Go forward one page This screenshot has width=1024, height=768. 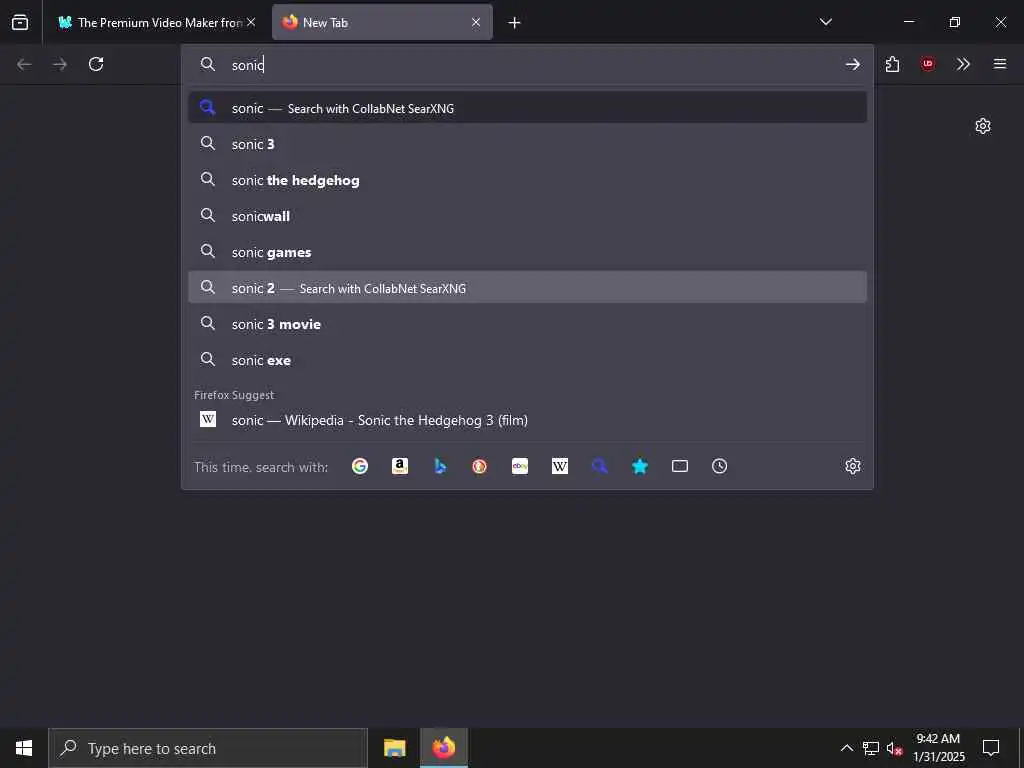tap(60, 64)
